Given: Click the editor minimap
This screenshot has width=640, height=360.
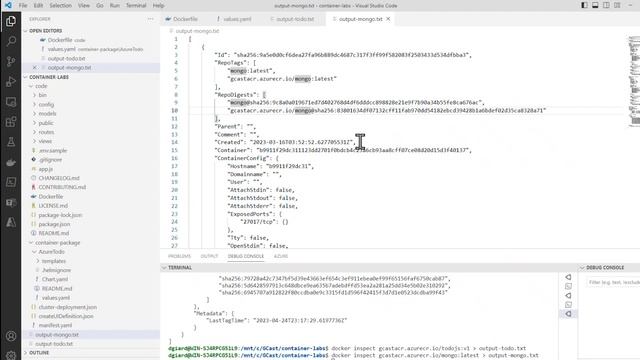Looking at the screenshot, I should tap(634, 82).
